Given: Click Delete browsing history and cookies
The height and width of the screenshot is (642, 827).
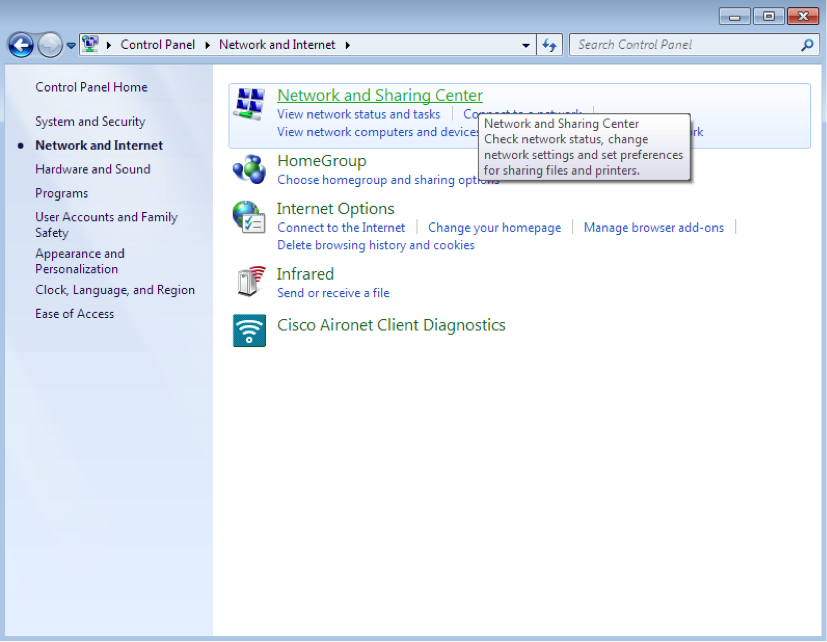Looking at the screenshot, I should pos(375,245).
